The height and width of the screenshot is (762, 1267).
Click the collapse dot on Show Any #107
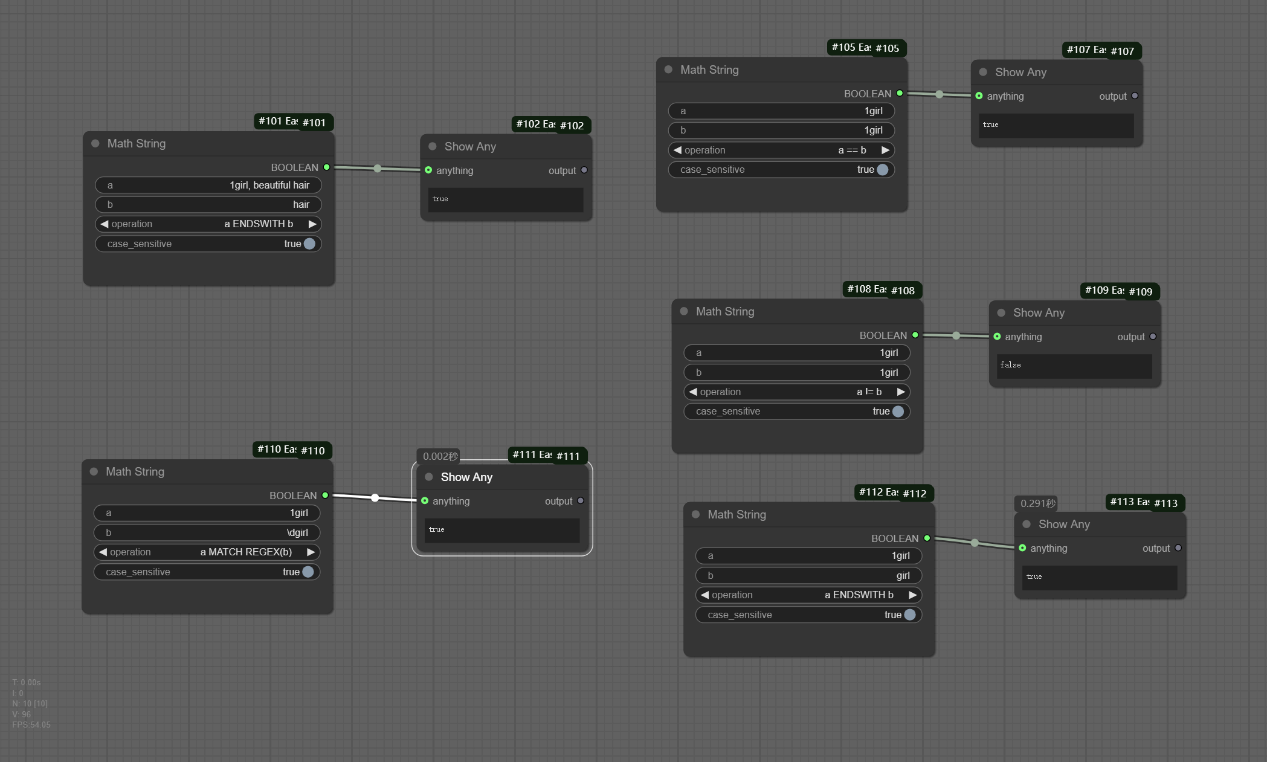(x=984, y=72)
